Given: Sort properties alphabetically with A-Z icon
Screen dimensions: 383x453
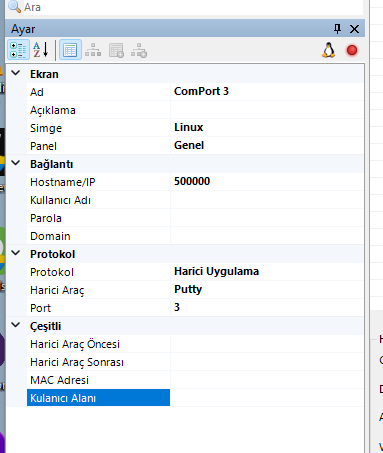Looking at the screenshot, I should [x=41, y=50].
